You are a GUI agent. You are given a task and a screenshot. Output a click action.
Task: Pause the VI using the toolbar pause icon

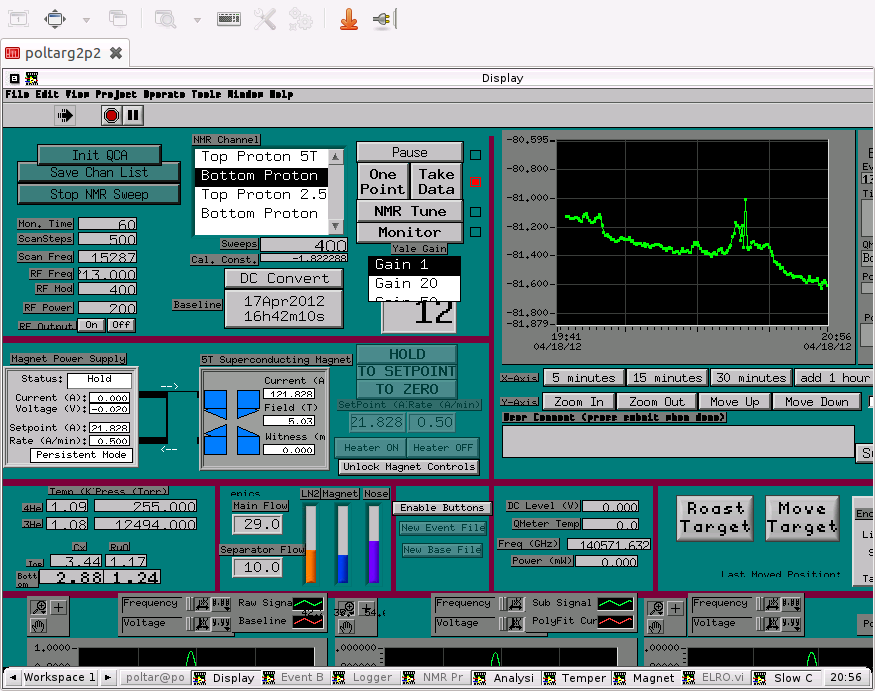click(133, 116)
